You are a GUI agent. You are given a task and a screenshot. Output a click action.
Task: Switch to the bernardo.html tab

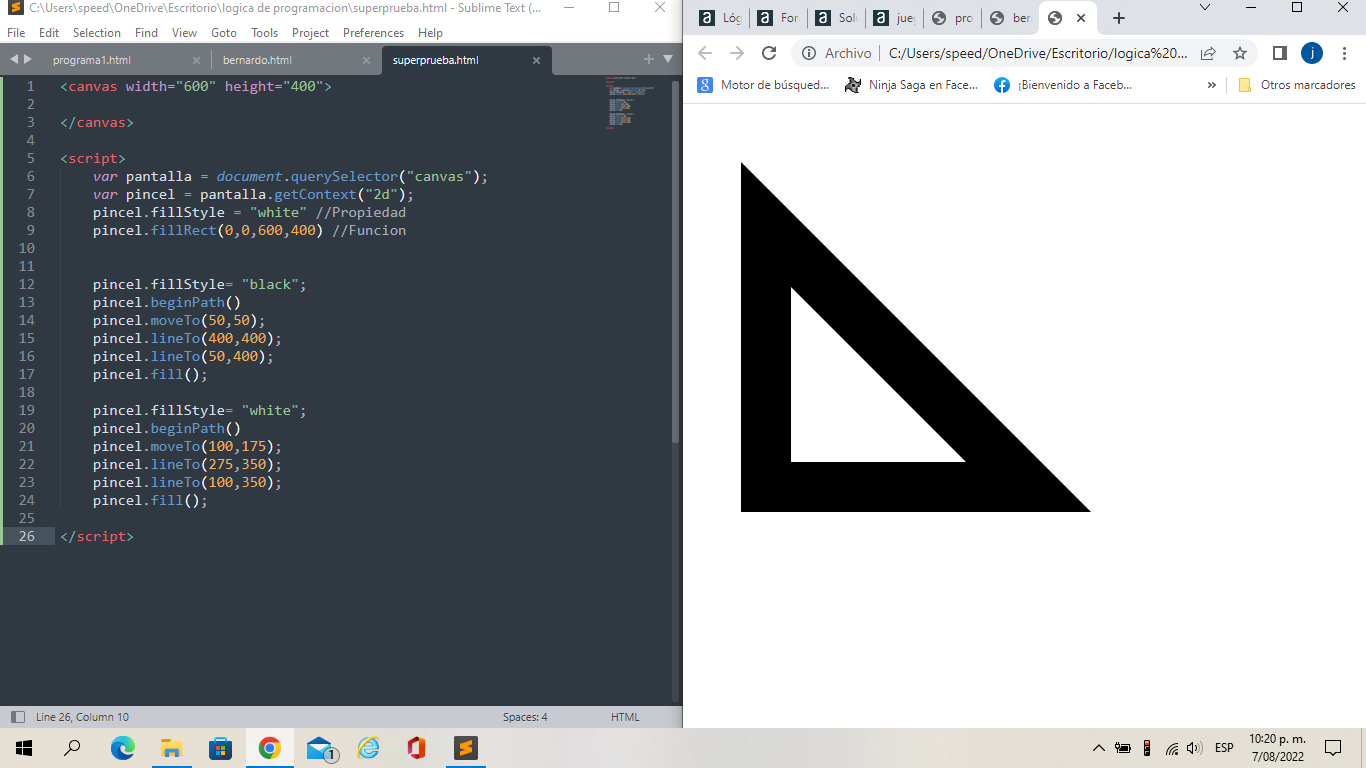click(x=257, y=60)
